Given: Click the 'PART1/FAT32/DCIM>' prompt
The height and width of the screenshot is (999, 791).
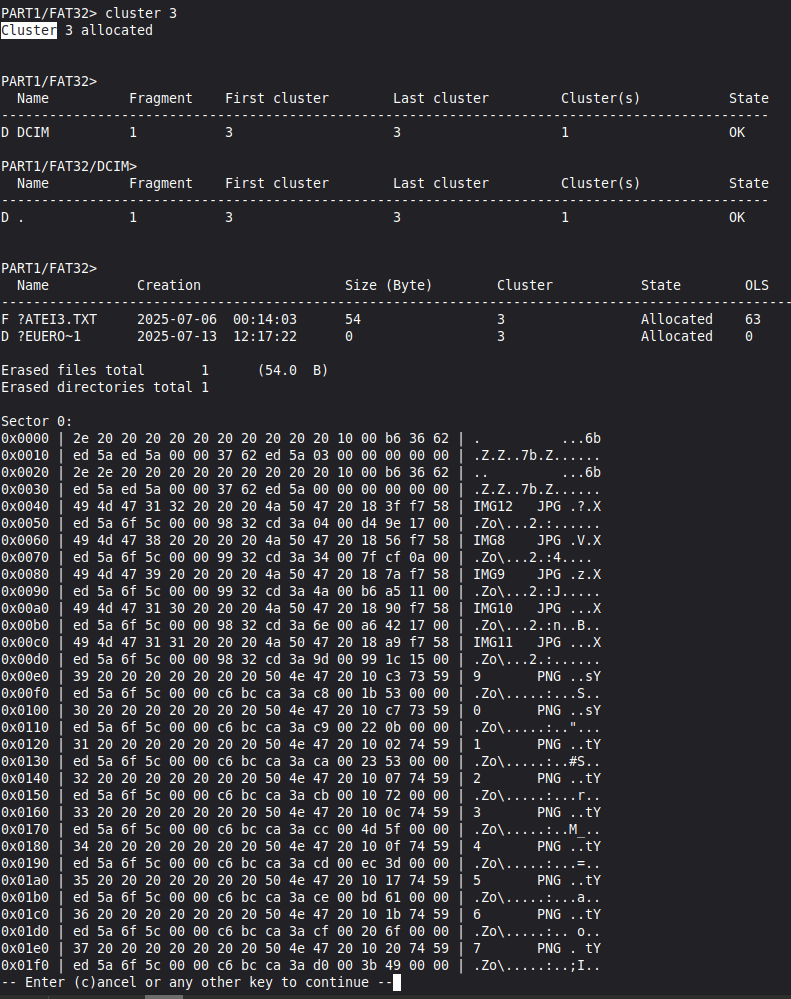Looking at the screenshot, I should [x=69, y=166].
